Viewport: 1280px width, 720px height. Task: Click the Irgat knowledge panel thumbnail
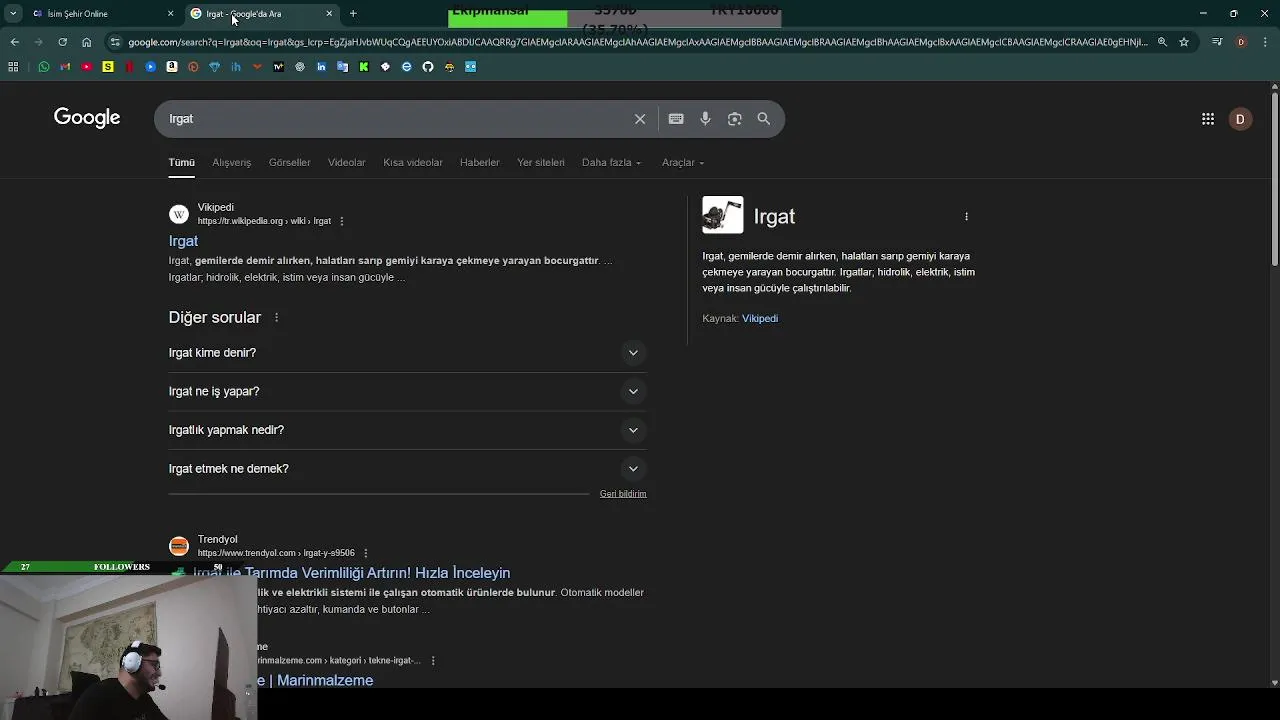tap(722, 215)
